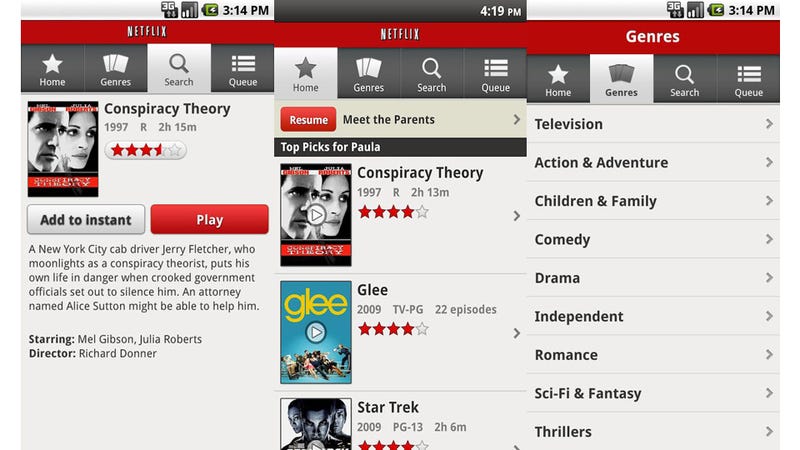Expand Sci-Fi & Fantasy genre chevron
The height and width of the screenshot is (450, 800).
click(x=769, y=393)
